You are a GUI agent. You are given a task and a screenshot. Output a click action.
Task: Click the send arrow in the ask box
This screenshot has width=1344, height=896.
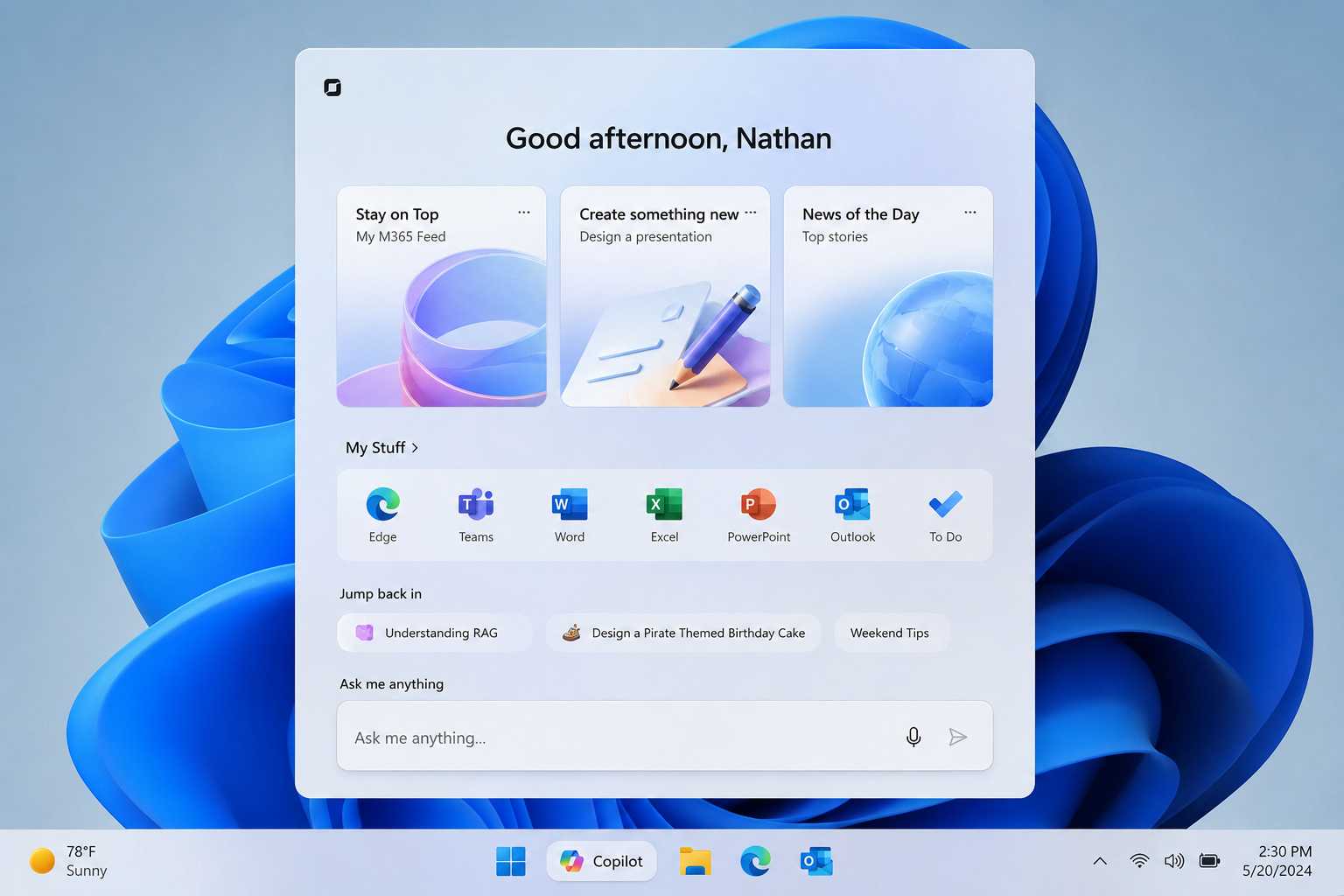pyautogui.click(x=958, y=737)
